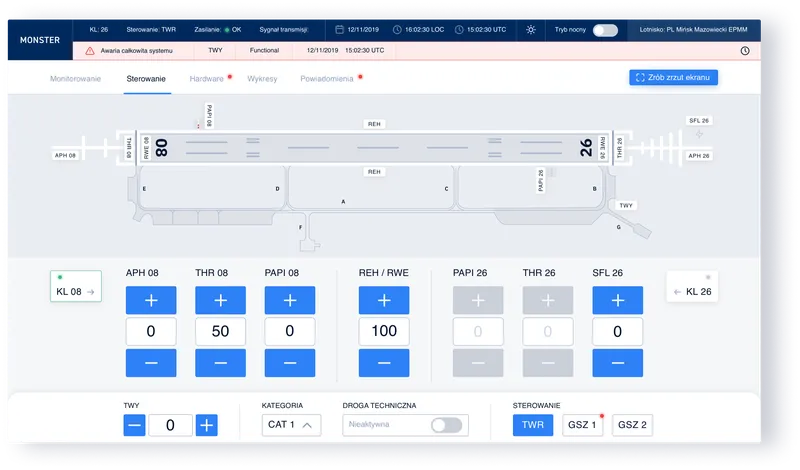
Task: Toggle the Tryb nocny night mode switch
Action: pyautogui.click(x=605, y=30)
